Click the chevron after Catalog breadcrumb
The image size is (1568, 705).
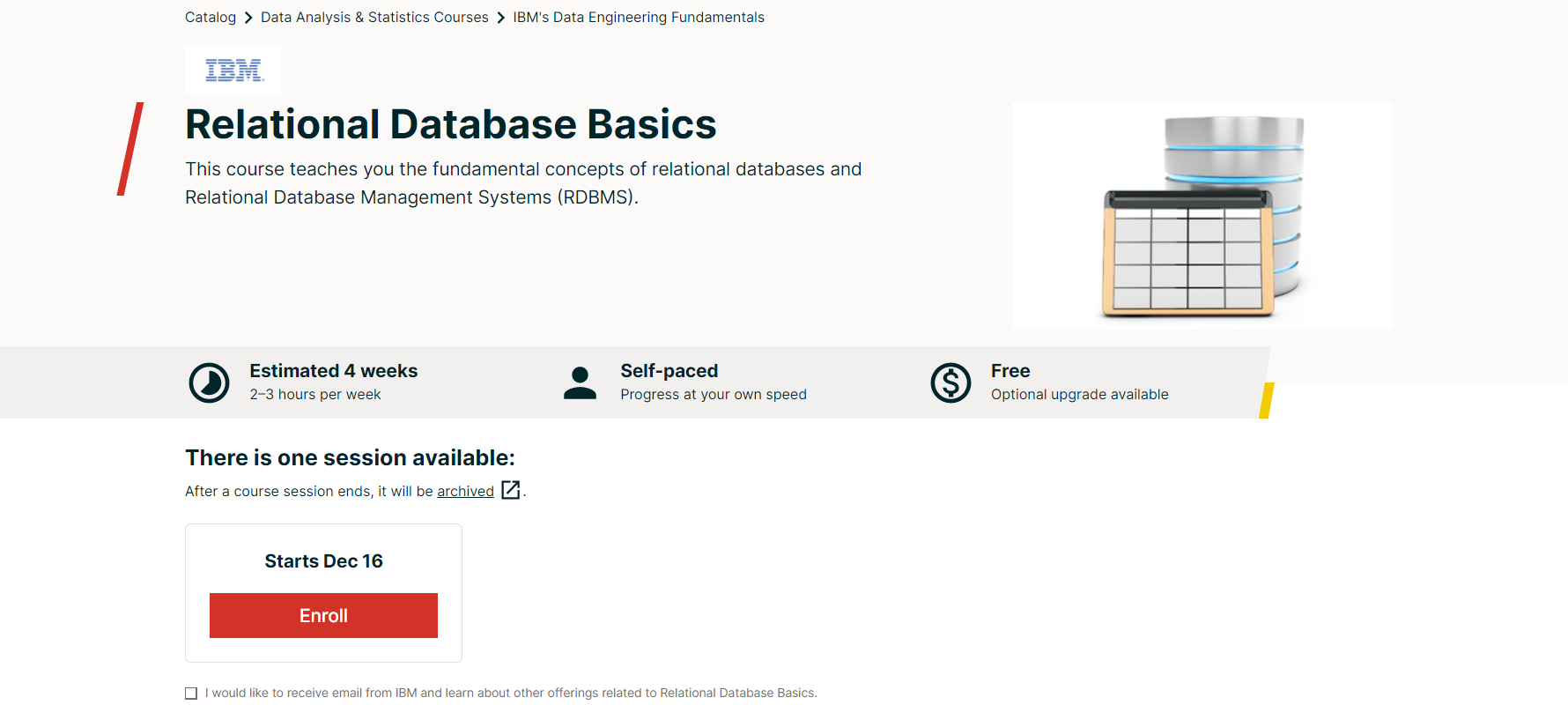[248, 18]
